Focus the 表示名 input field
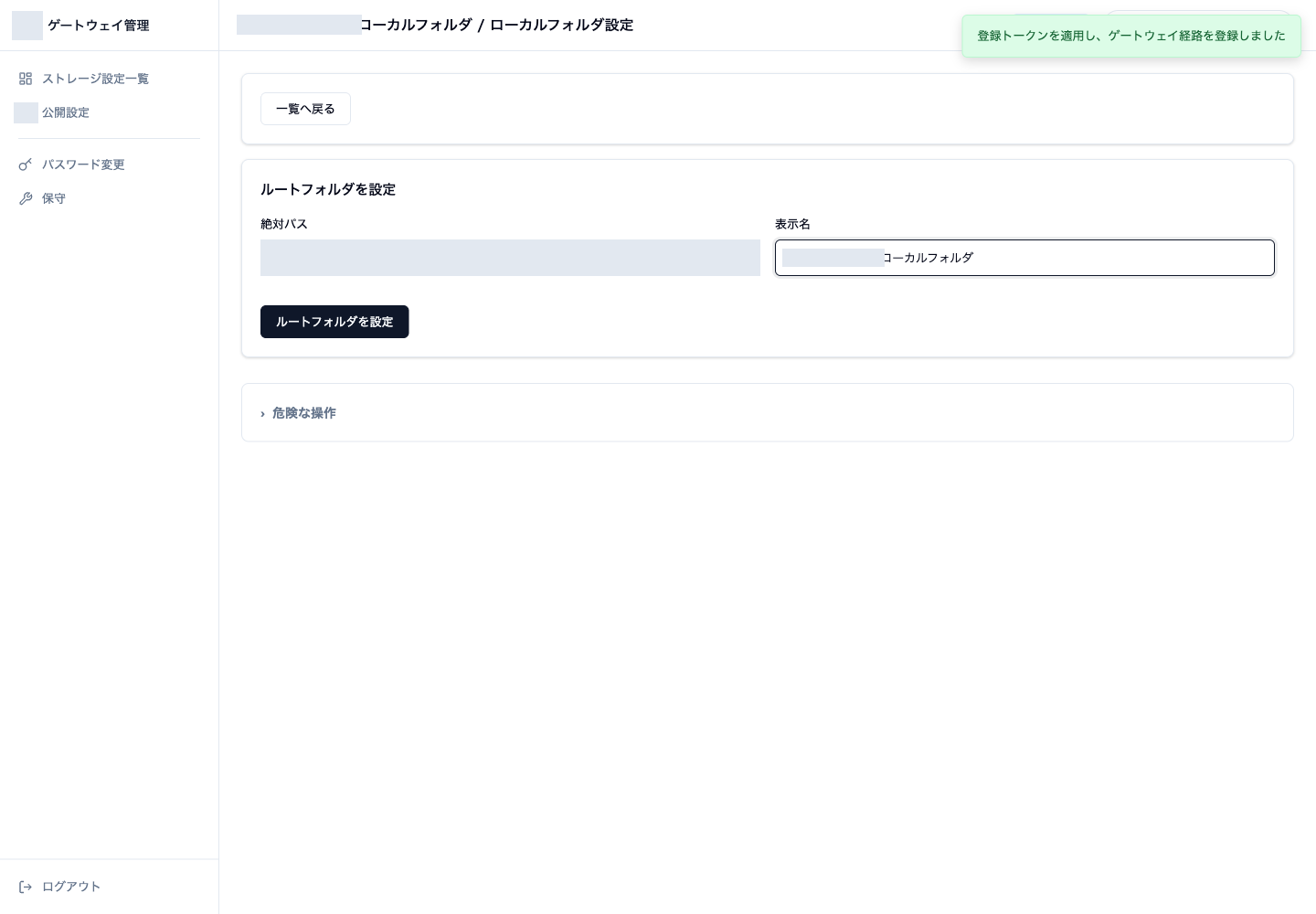Screen dimensions: 1316x914 [1024, 258]
